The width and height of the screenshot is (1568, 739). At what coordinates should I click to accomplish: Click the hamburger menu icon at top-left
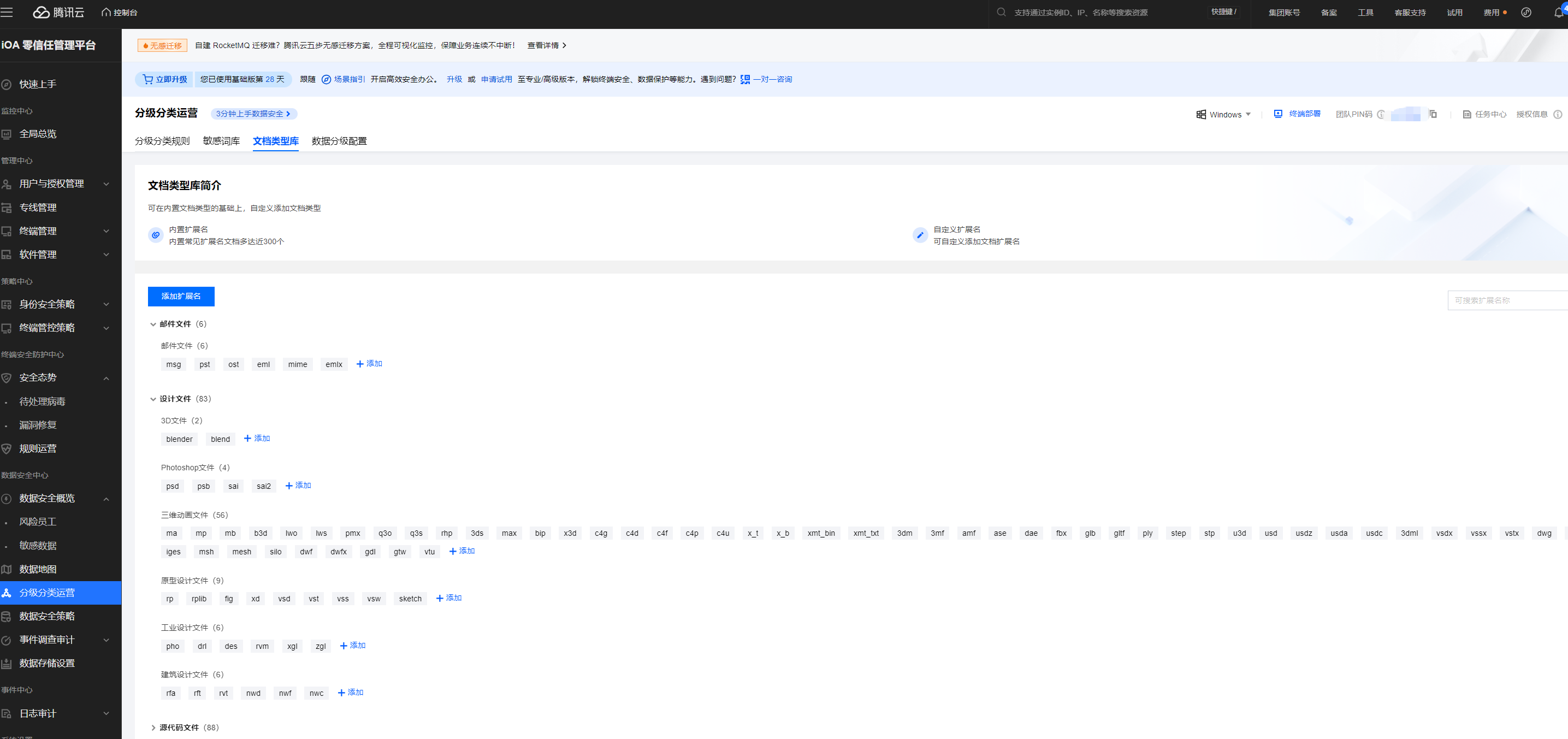pyautogui.click(x=7, y=12)
